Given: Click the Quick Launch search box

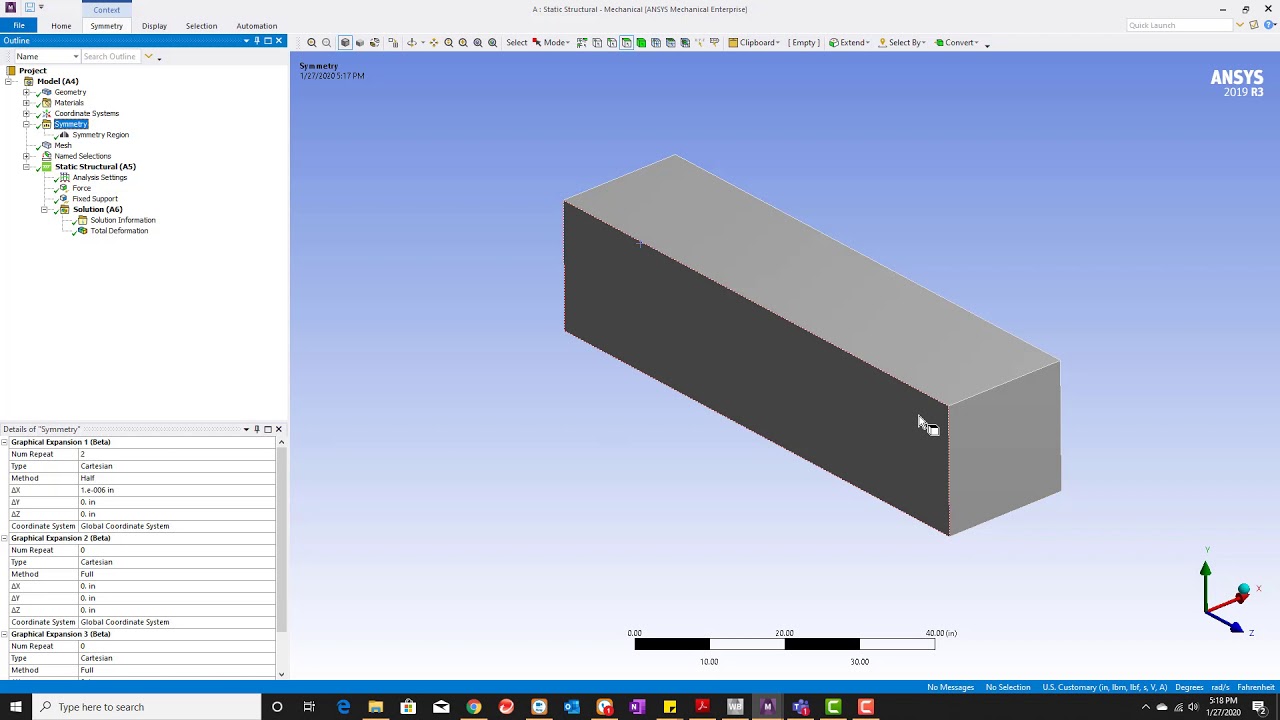Looking at the screenshot, I should [x=1180, y=25].
